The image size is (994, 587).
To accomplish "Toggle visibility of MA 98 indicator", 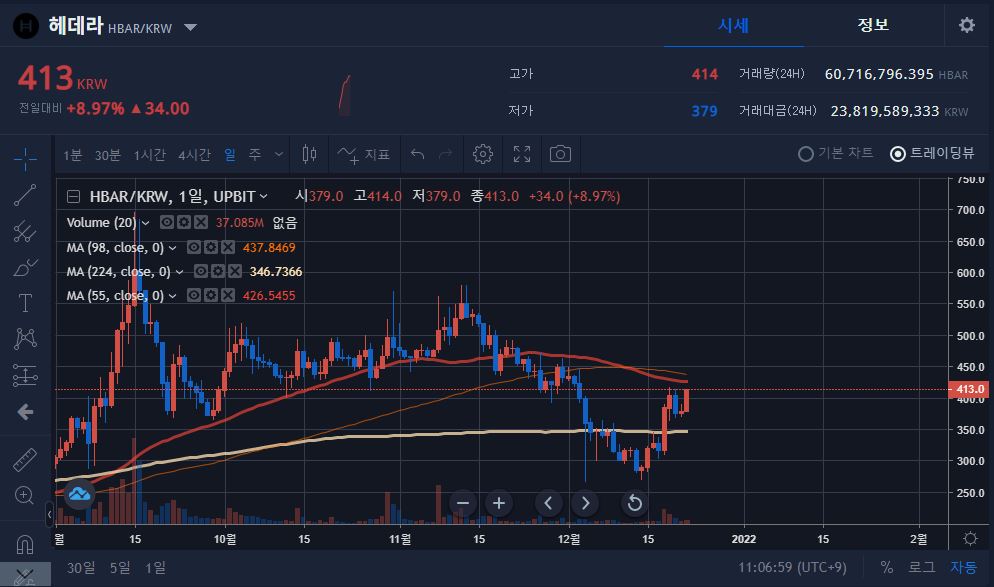I will coord(194,247).
